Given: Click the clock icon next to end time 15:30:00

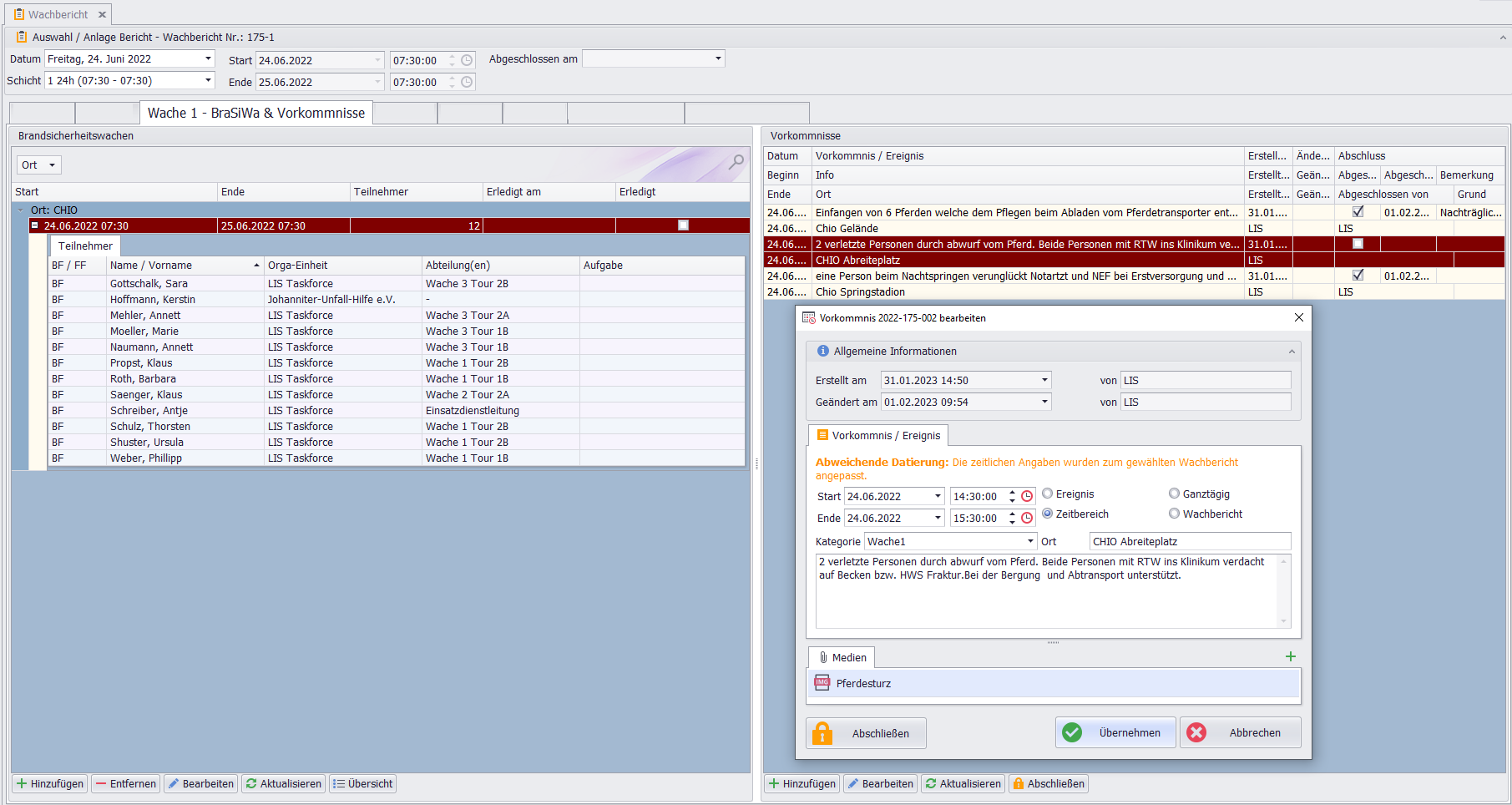Looking at the screenshot, I should coord(1027,518).
